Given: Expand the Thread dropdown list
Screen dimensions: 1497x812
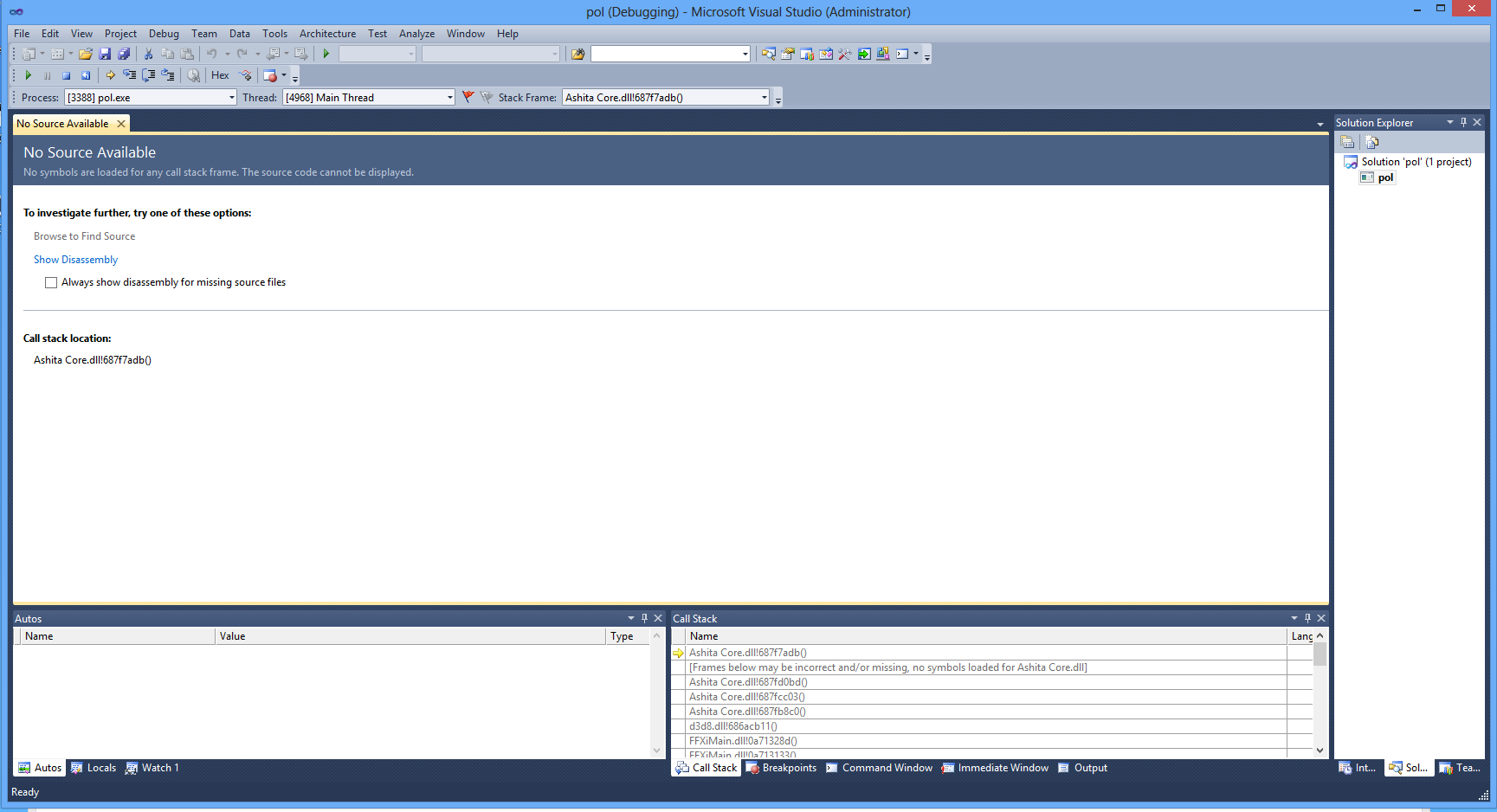Looking at the screenshot, I should (x=449, y=98).
